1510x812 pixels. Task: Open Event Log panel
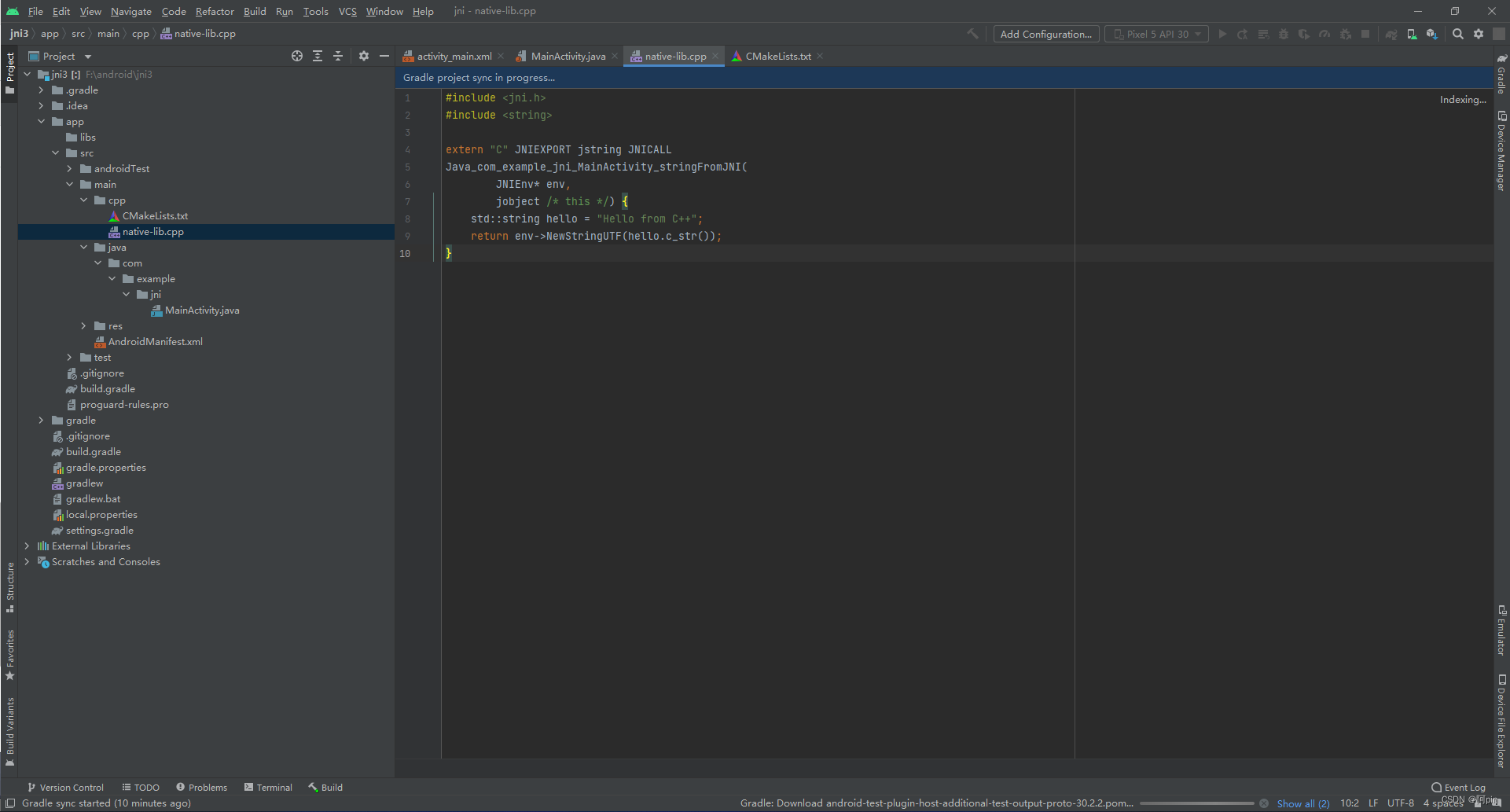pyautogui.click(x=1459, y=787)
